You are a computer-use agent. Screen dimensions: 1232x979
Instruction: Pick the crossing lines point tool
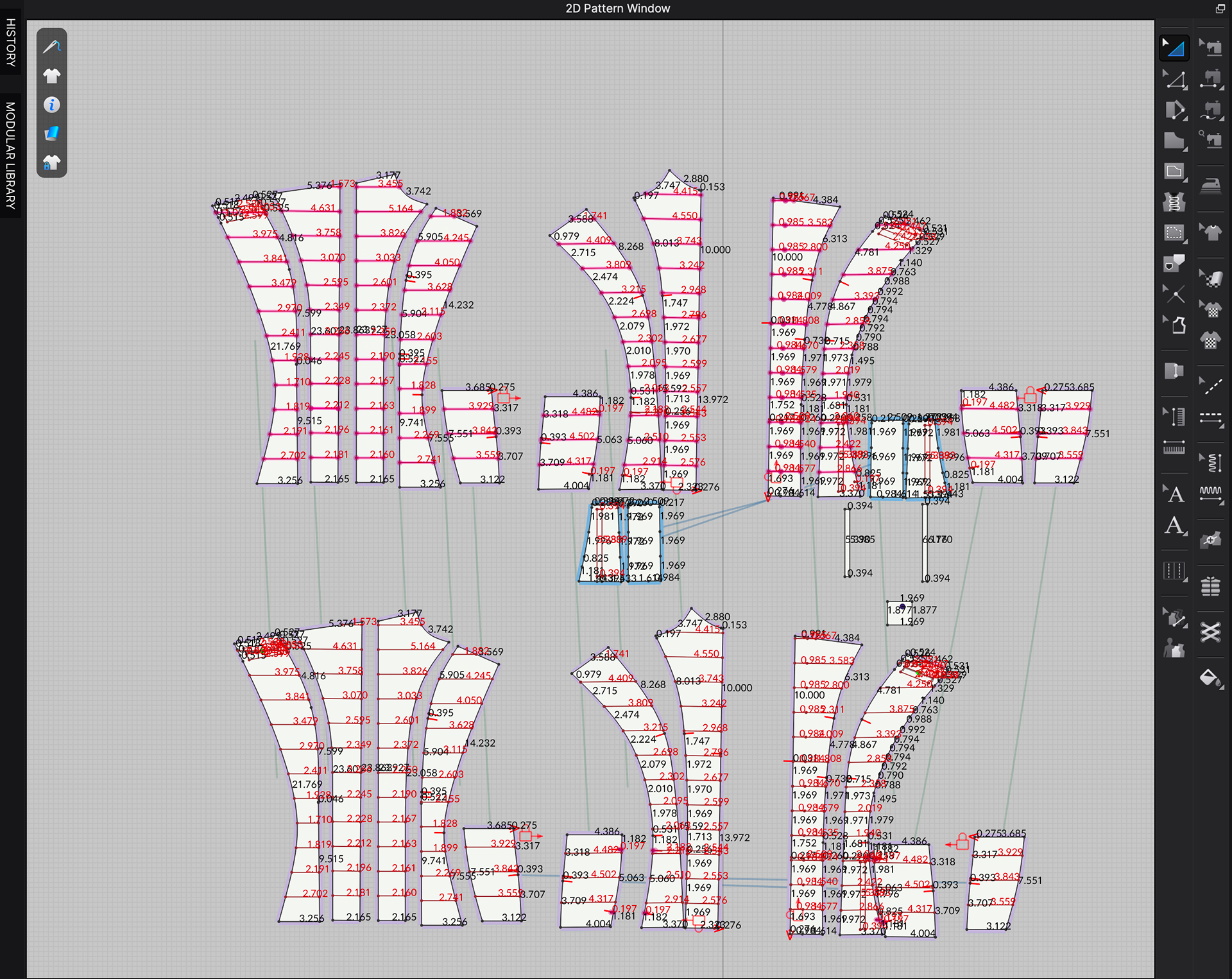pyautogui.click(x=1174, y=295)
